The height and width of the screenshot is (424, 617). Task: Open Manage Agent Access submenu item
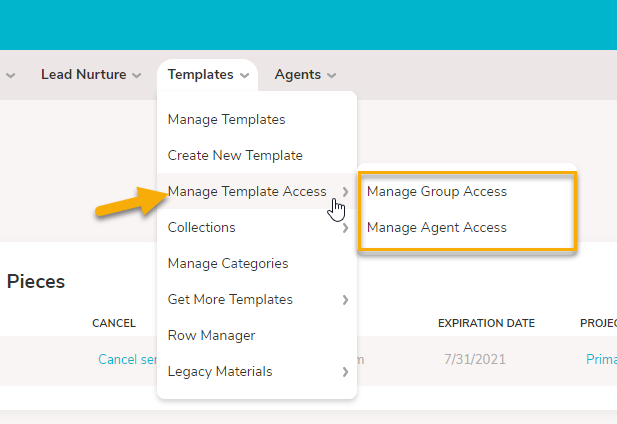tap(467, 227)
